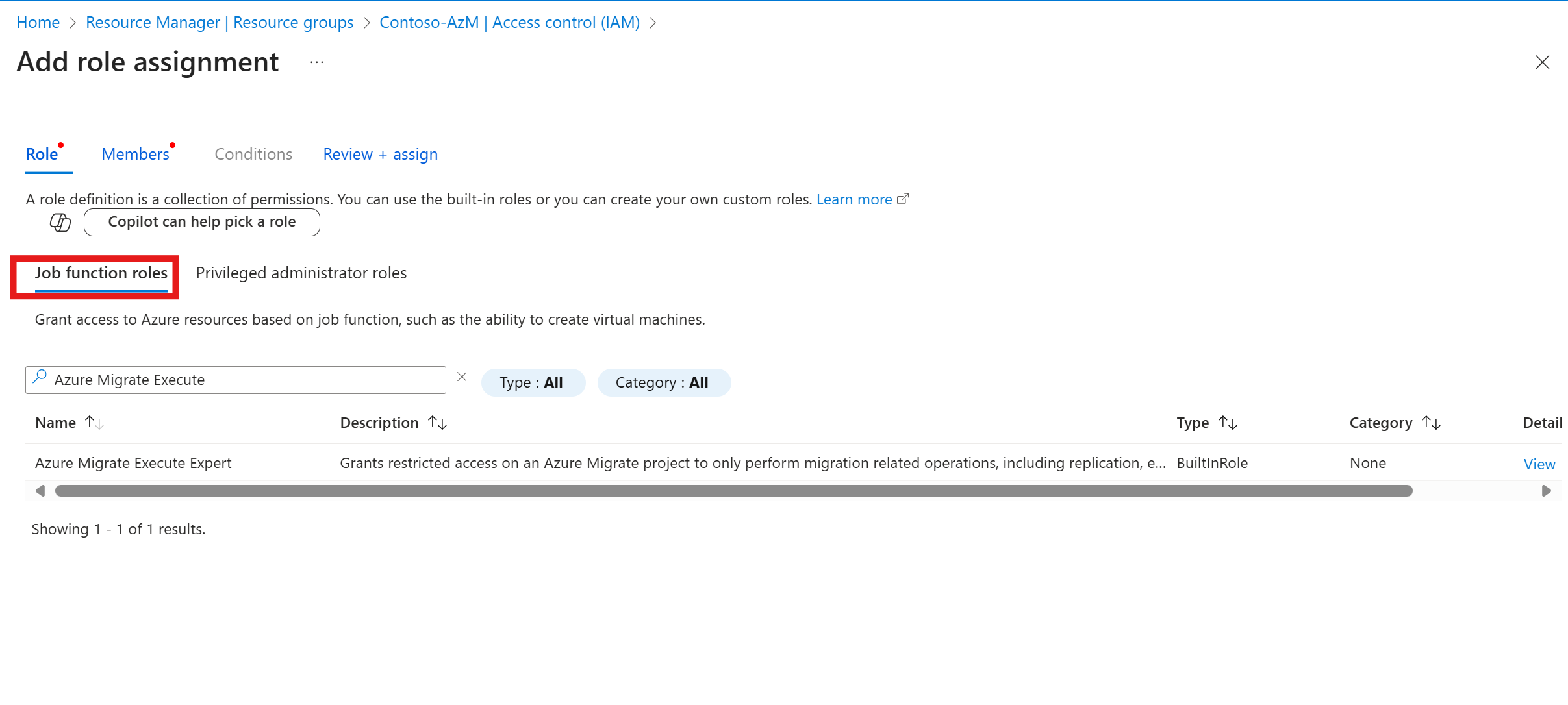Select Privileged administrator roles tab

point(301,273)
